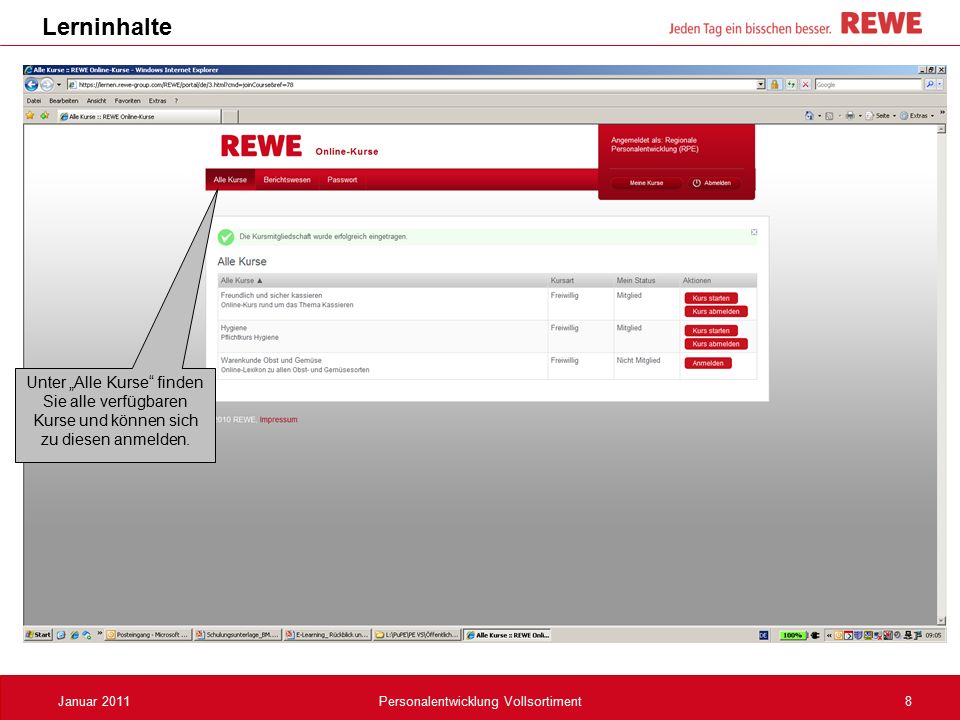Click the search magnifier button

930,84
